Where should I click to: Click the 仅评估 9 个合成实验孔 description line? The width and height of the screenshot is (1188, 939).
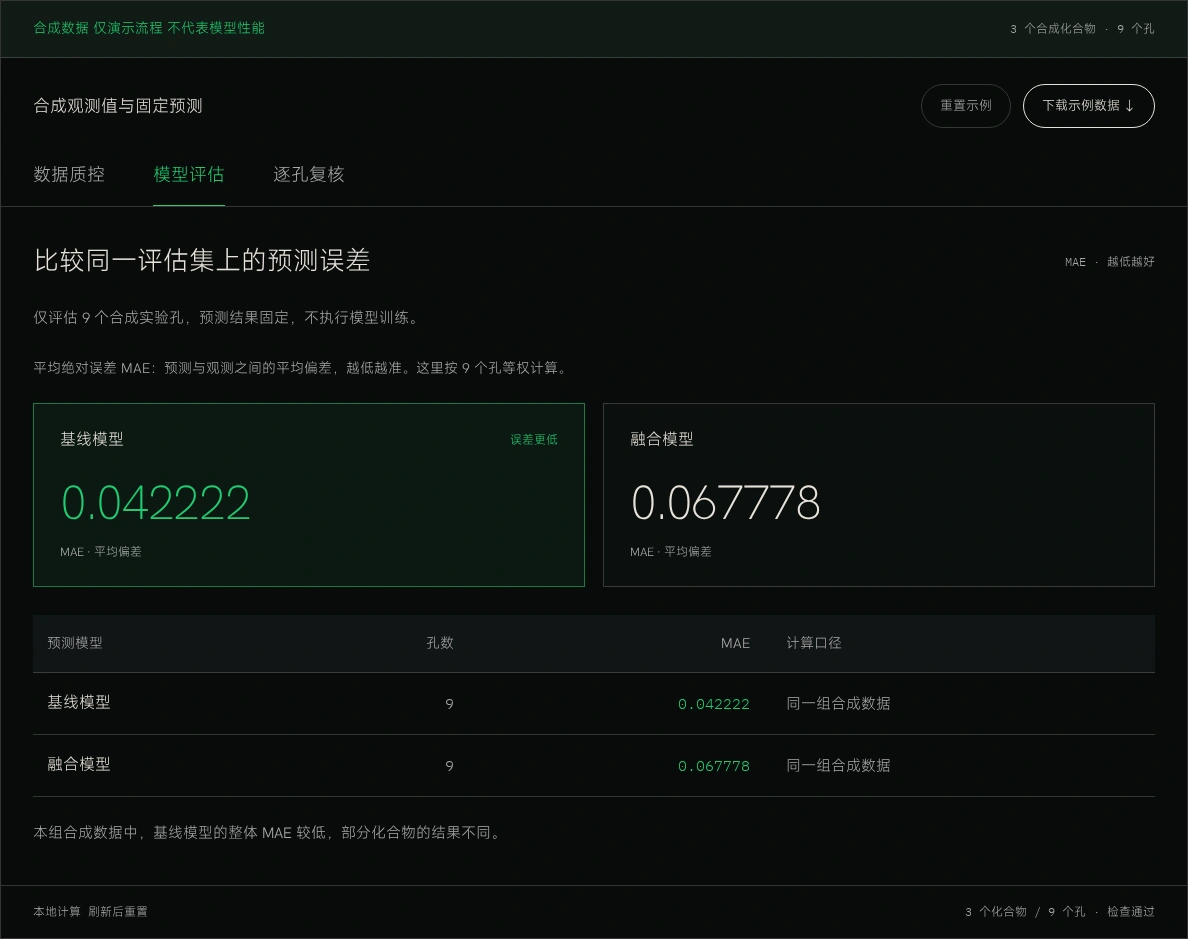227,318
